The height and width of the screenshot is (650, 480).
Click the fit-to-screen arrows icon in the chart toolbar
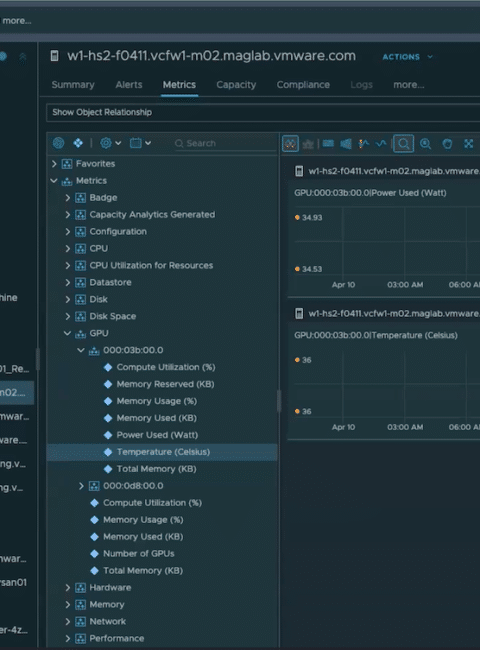[468, 144]
